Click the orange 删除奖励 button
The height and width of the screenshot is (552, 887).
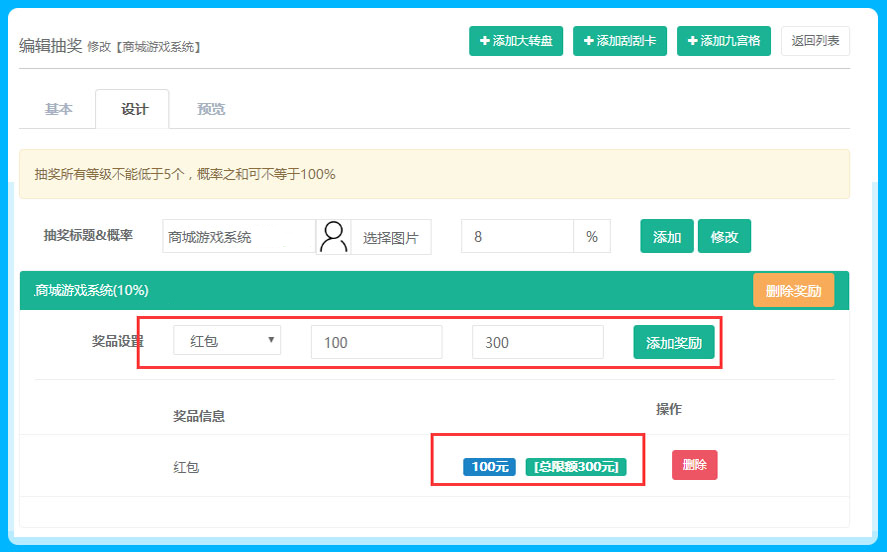(x=793, y=291)
